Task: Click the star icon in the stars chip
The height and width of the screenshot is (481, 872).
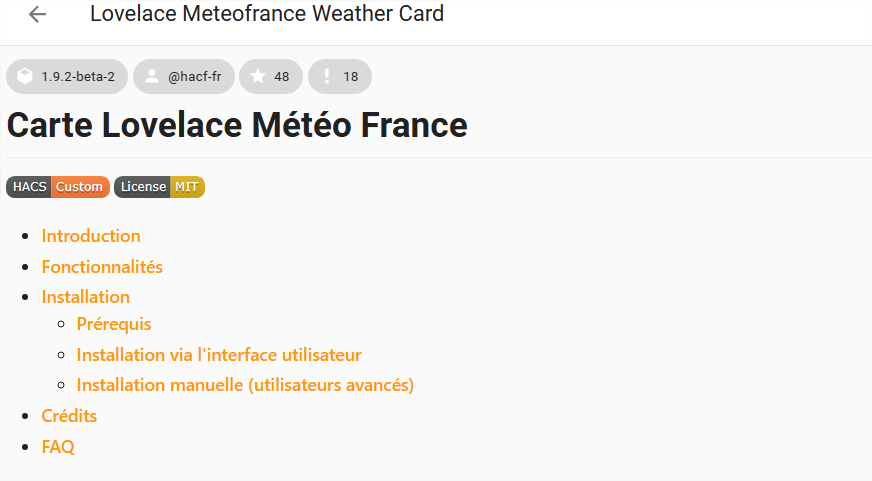Action: pyautogui.click(x=258, y=76)
